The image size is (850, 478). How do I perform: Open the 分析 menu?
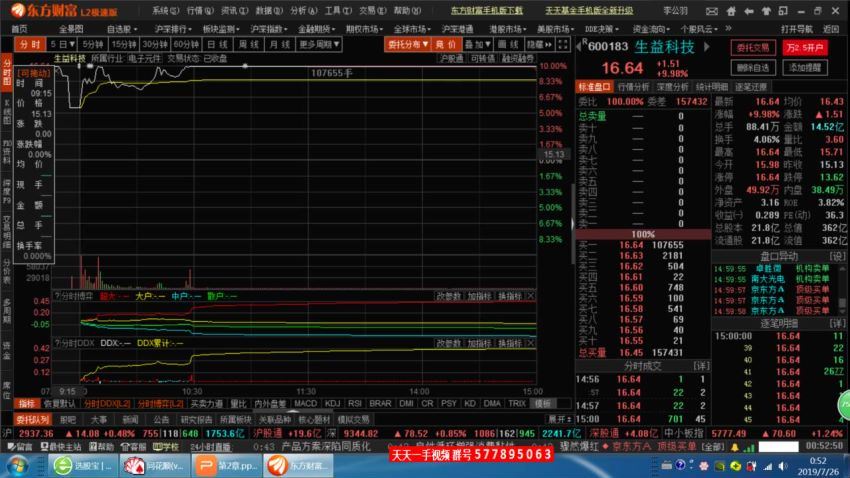(304, 10)
